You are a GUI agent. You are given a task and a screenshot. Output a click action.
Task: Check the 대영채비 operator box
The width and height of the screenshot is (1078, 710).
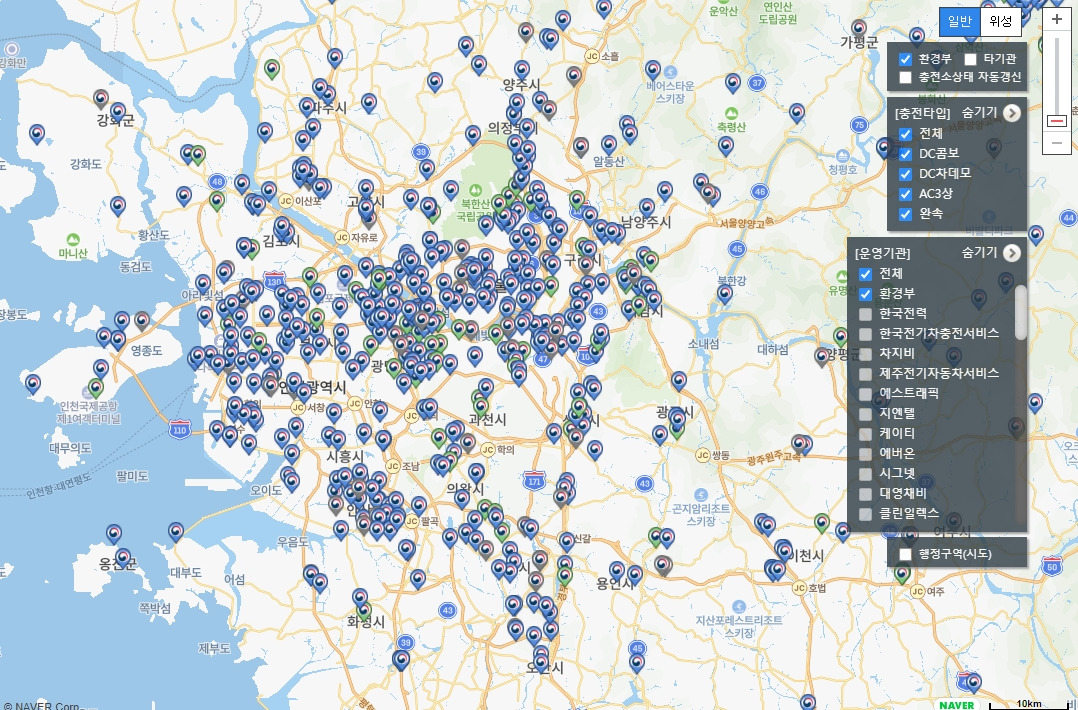(x=866, y=493)
